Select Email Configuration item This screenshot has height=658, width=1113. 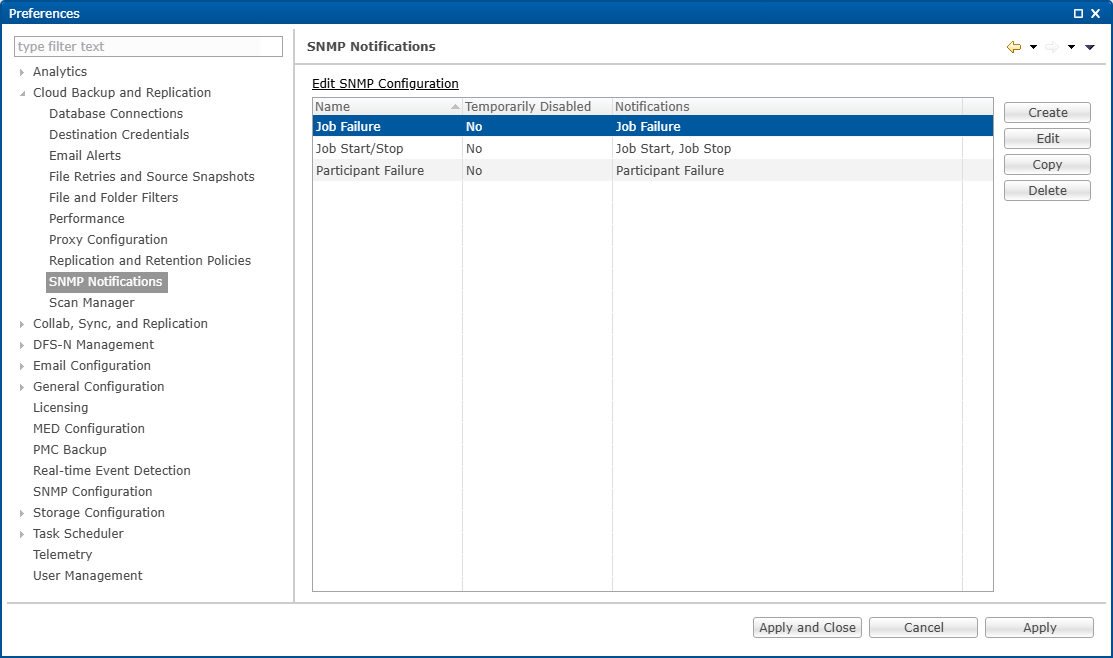click(x=92, y=366)
